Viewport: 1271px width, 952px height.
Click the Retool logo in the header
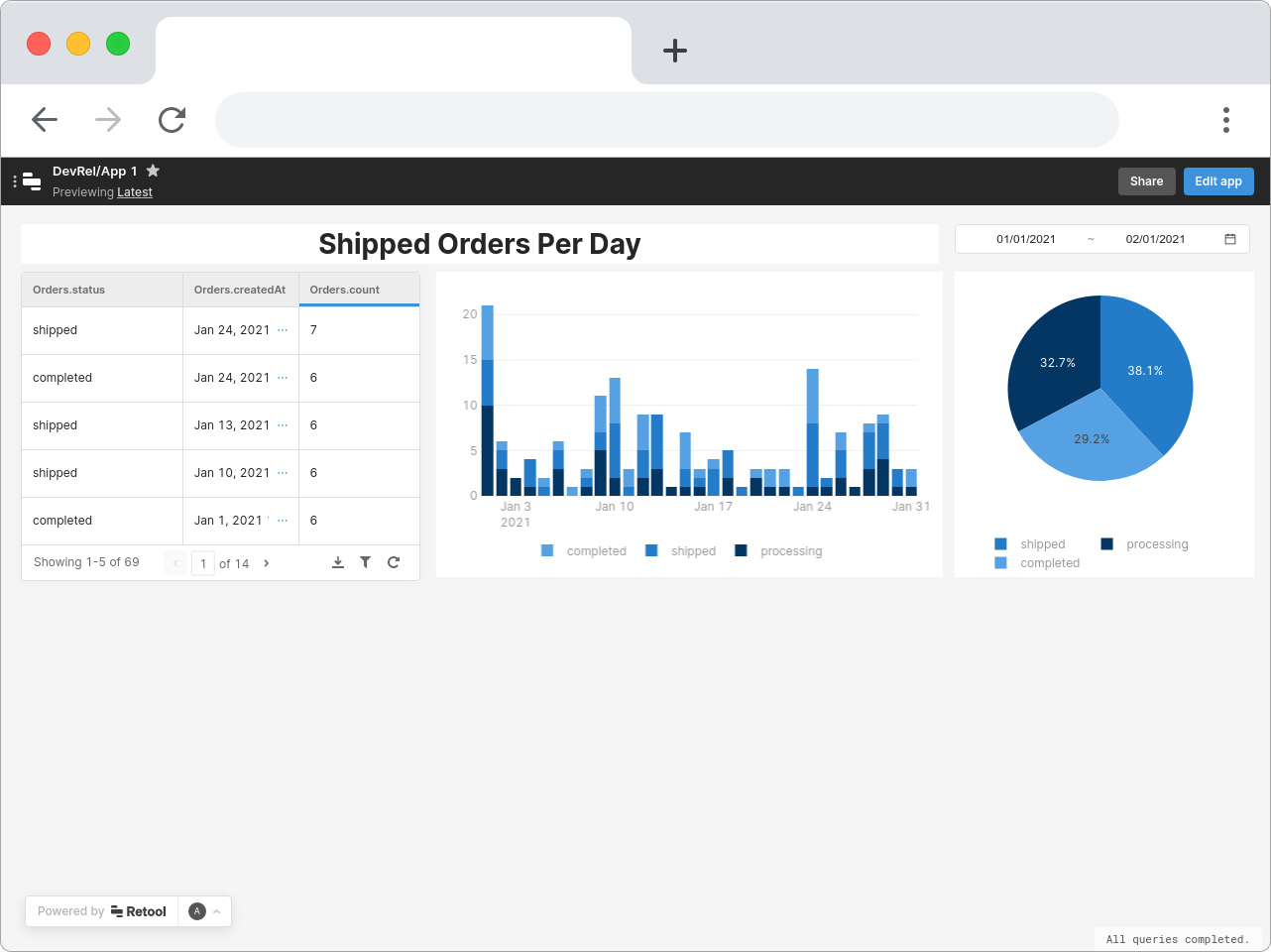pyautogui.click(x=31, y=180)
